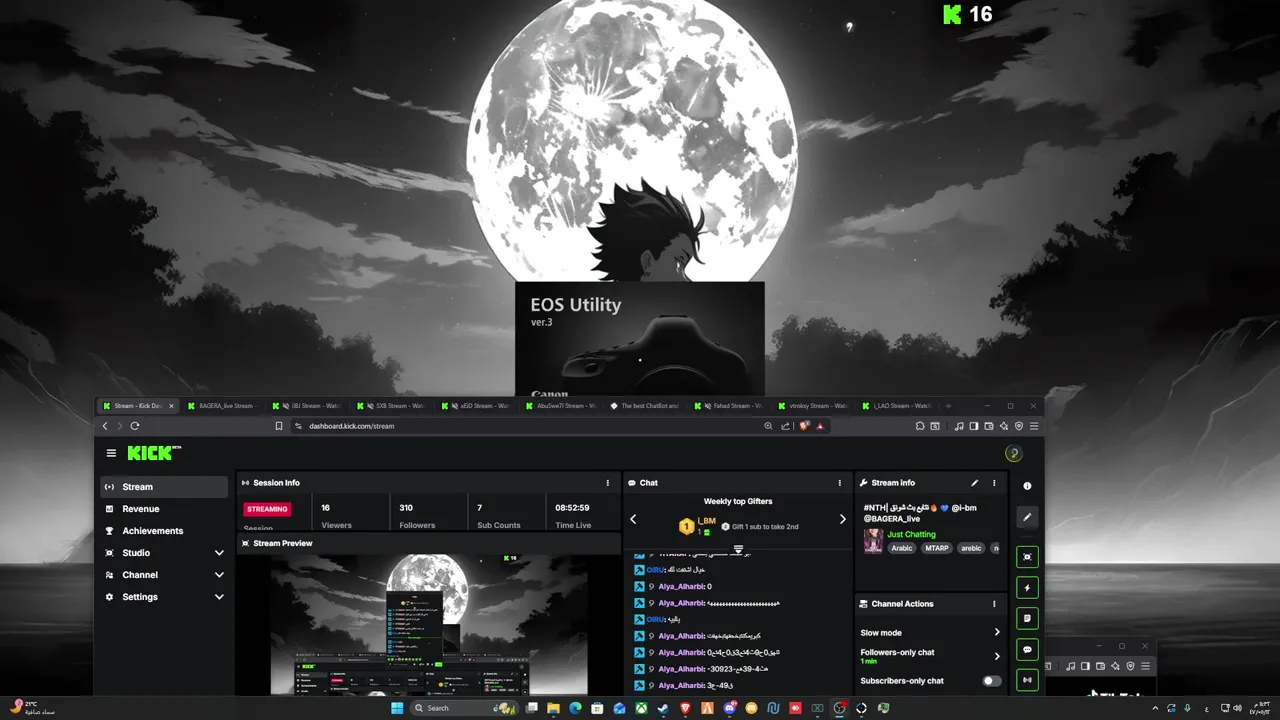Click the Just Chatting category thumbnail
The height and width of the screenshot is (720, 1280).
coord(873,540)
